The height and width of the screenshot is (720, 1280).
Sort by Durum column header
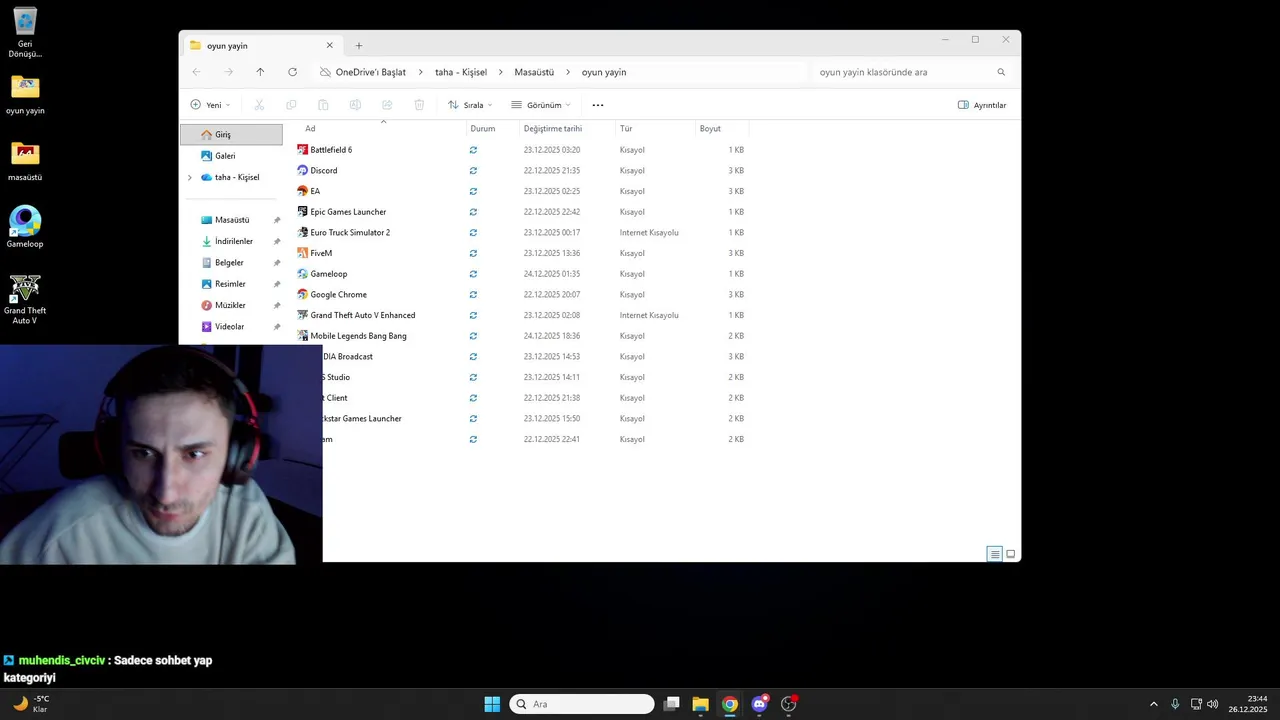click(x=492, y=128)
